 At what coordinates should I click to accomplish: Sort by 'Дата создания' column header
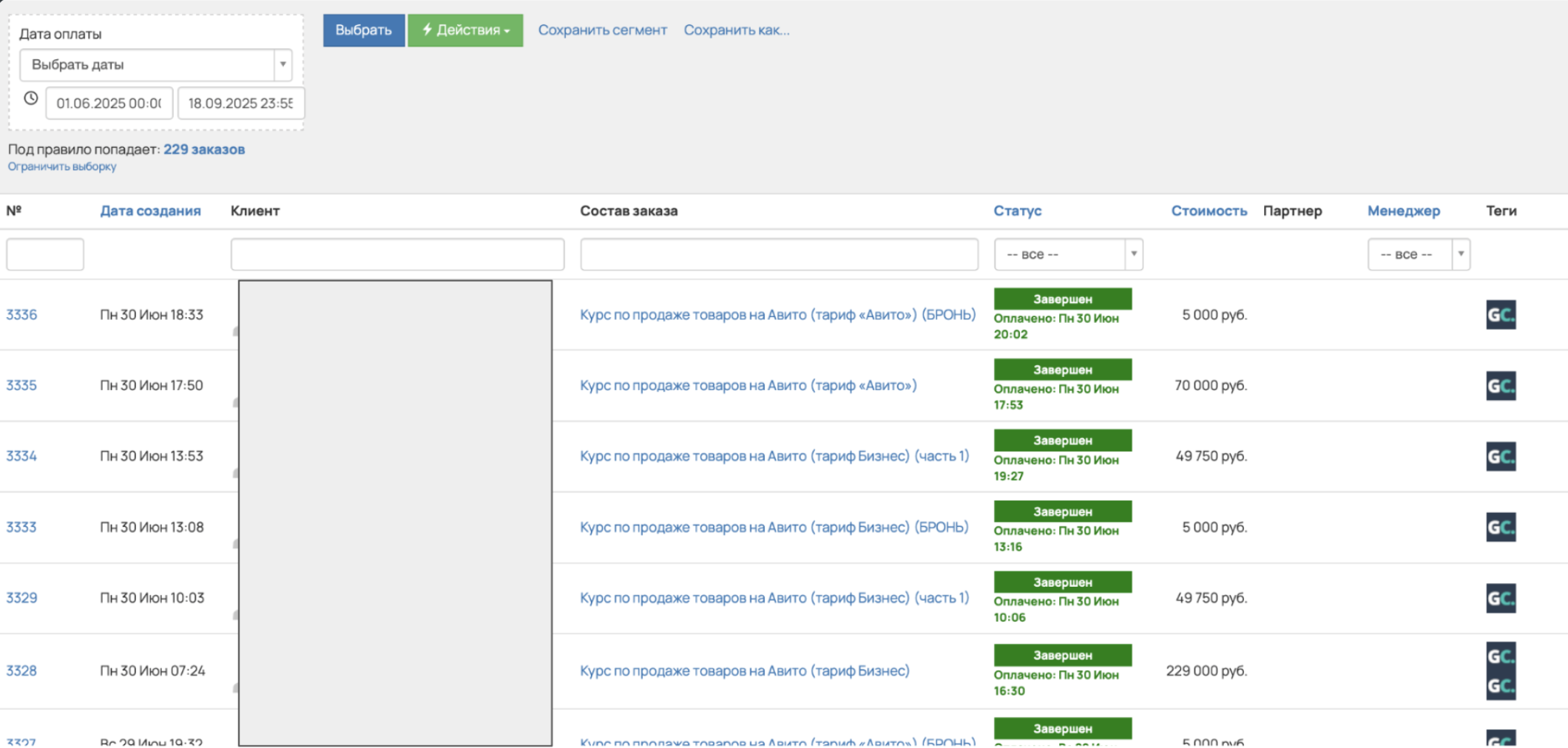point(150,211)
